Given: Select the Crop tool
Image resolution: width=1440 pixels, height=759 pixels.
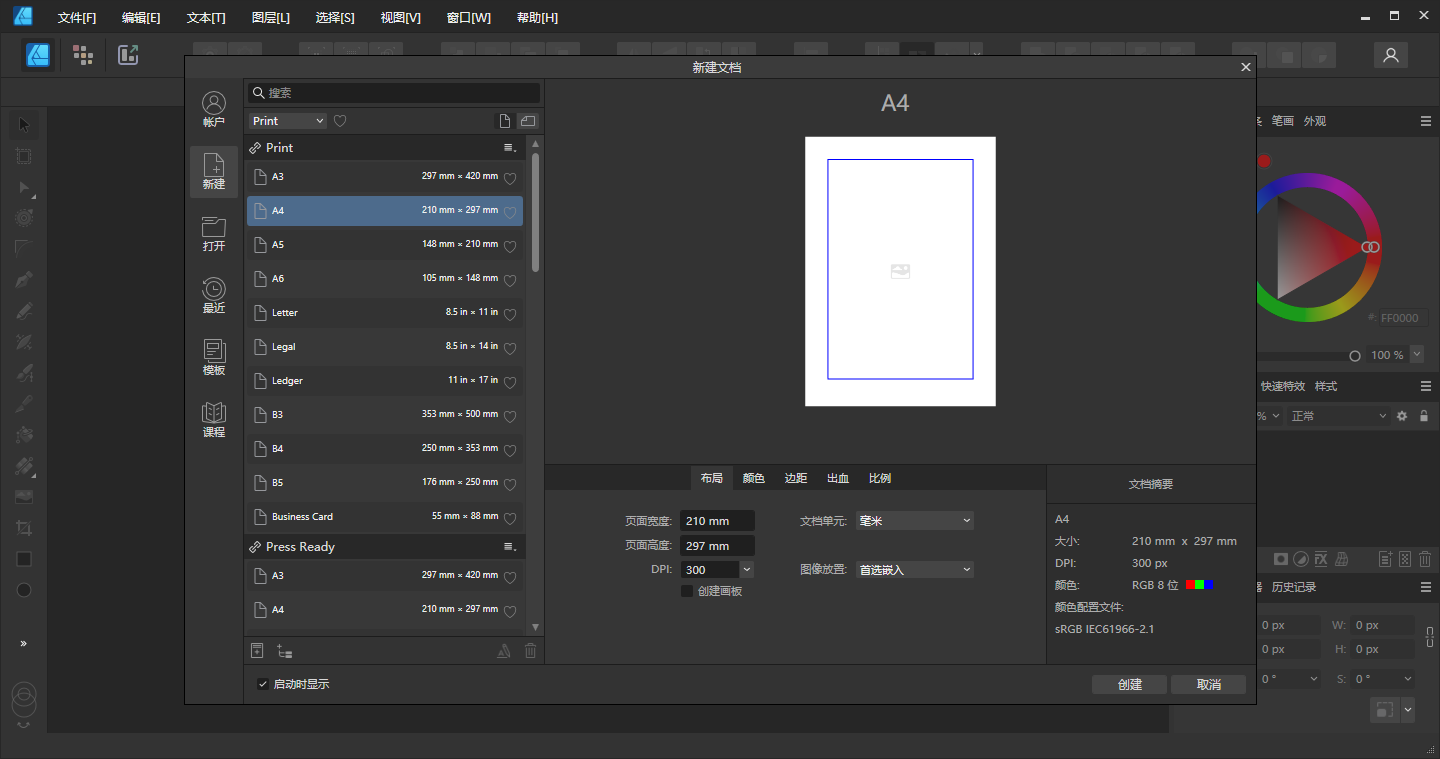Looking at the screenshot, I should (x=24, y=528).
